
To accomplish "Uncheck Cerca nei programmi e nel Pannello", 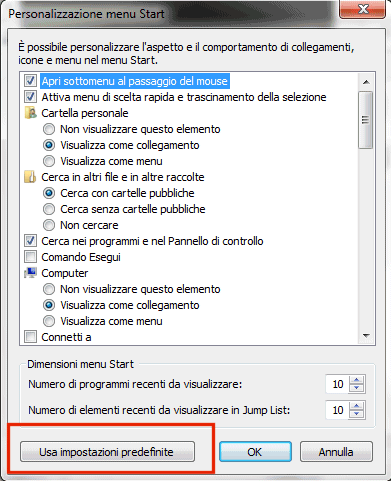I will [30, 241].
